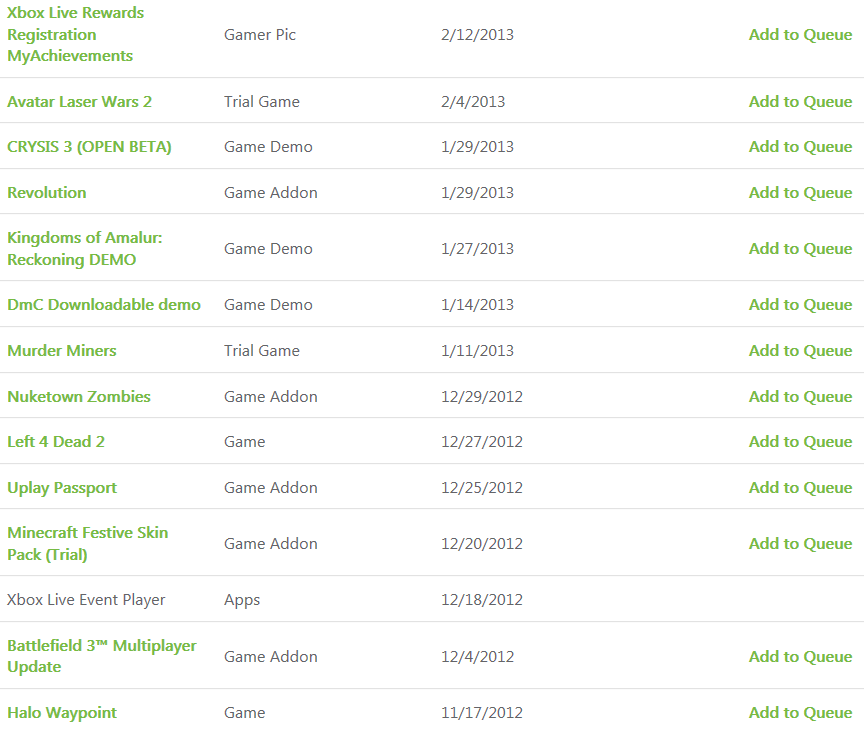Image resolution: width=864 pixels, height=731 pixels.
Task: Open Left 4 Dead 2 link
Action: coord(56,442)
